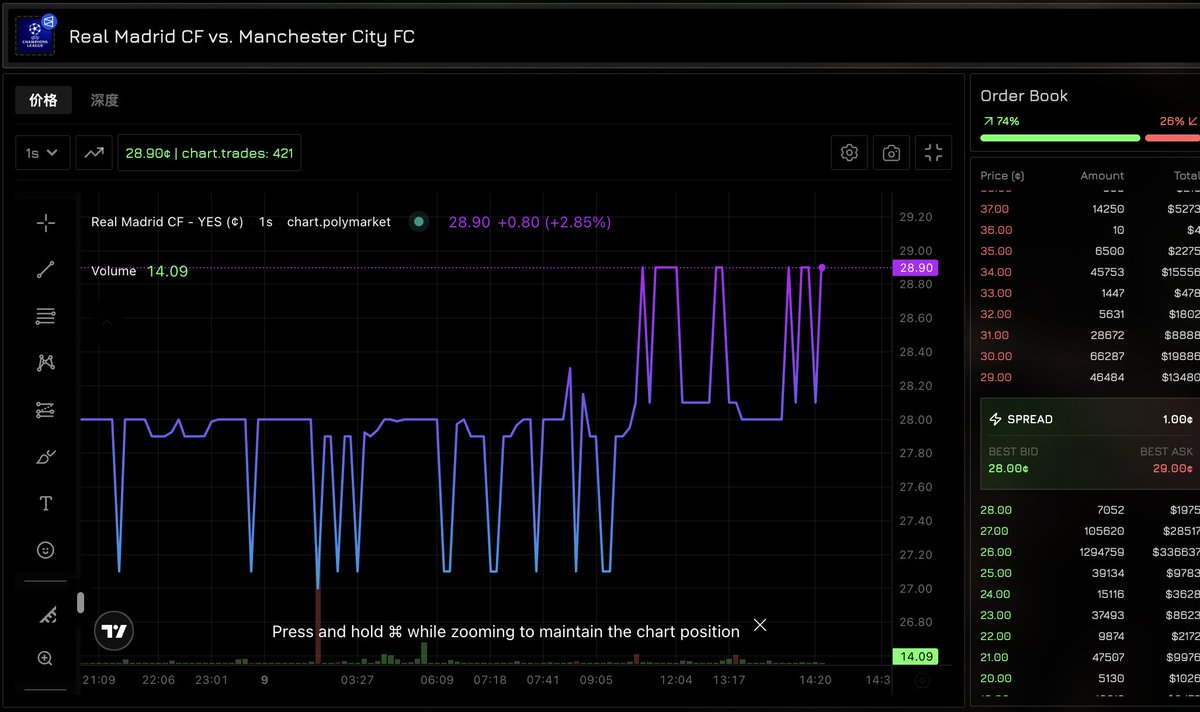Screen dimensions: 1200x712
Task: Activate the zoom in tool
Action: point(45,659)
